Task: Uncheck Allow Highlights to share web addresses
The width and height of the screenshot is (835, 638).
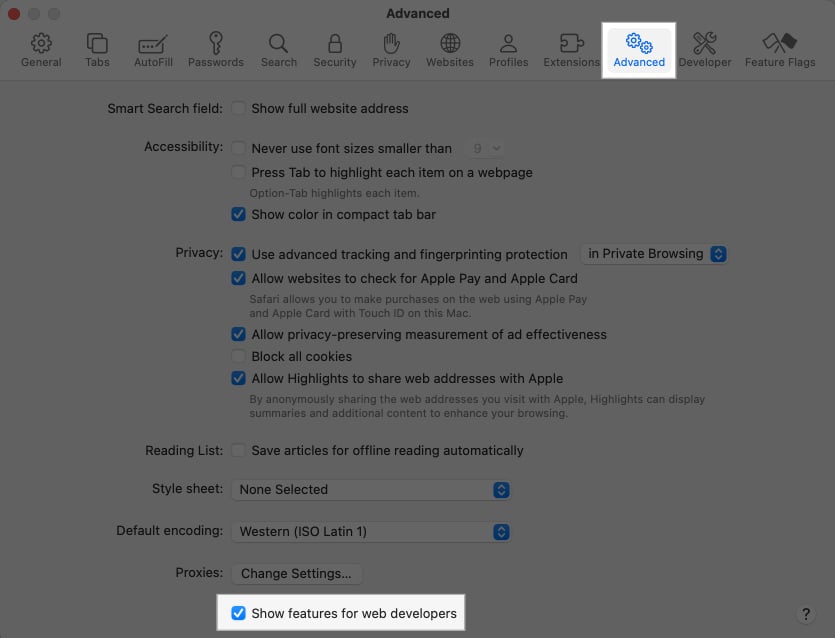Action: 238,378
